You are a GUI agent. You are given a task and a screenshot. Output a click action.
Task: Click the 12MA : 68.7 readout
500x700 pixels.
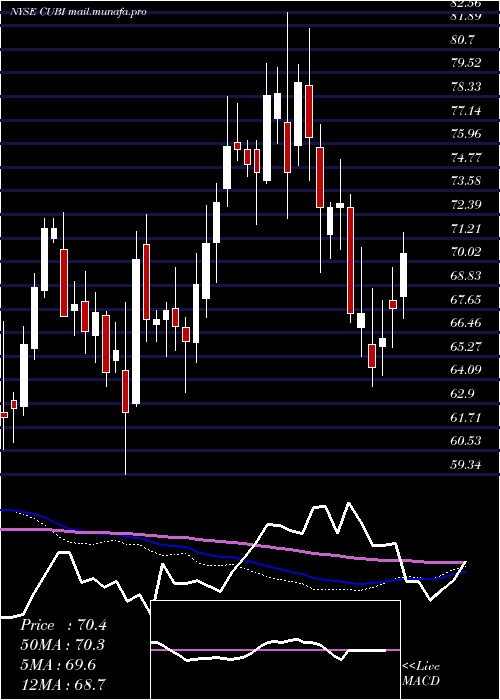(x=64, y=684)
